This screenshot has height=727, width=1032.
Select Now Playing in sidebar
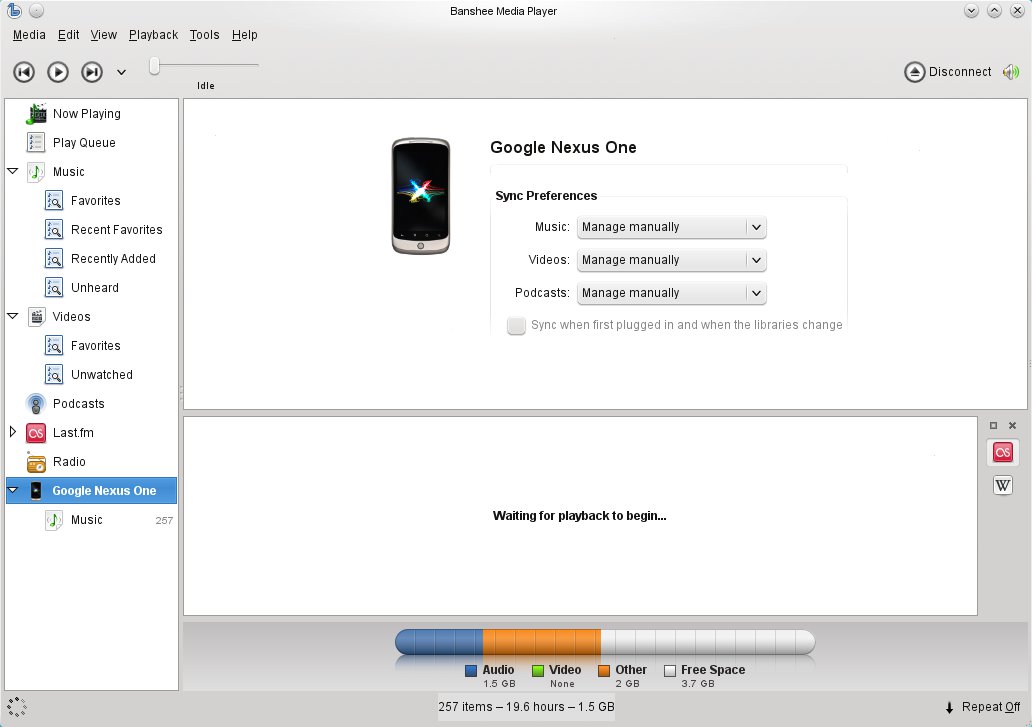pyautogui.click(x=86, y=114)
